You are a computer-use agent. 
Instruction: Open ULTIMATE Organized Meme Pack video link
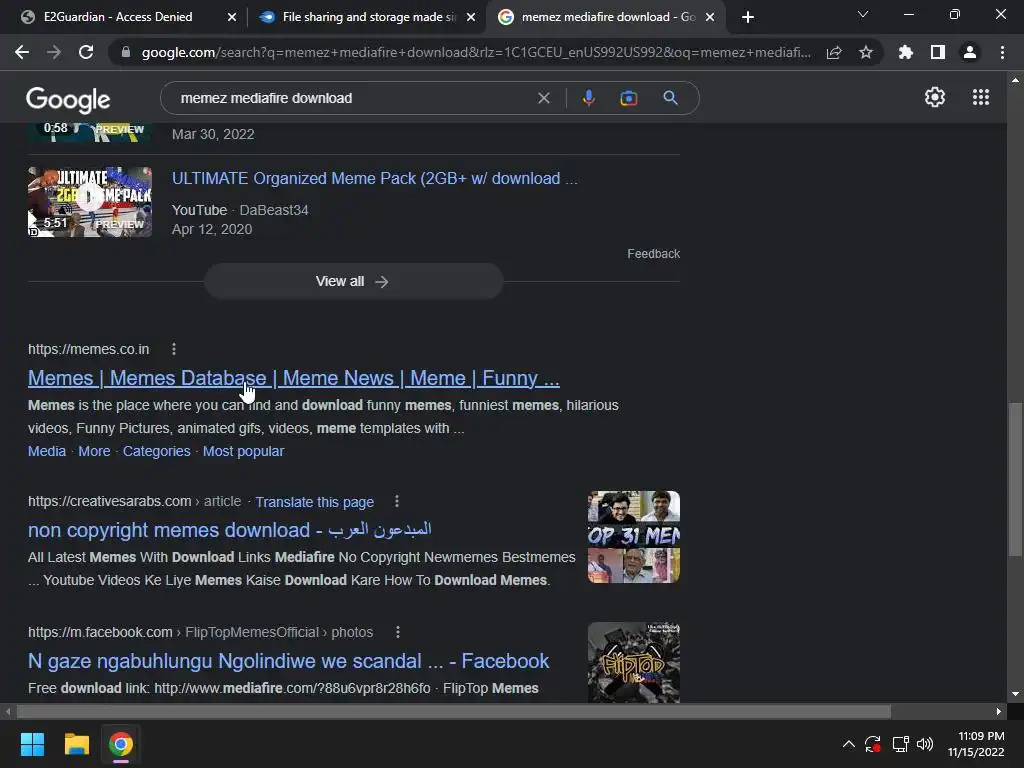click(x=375, y=178)
